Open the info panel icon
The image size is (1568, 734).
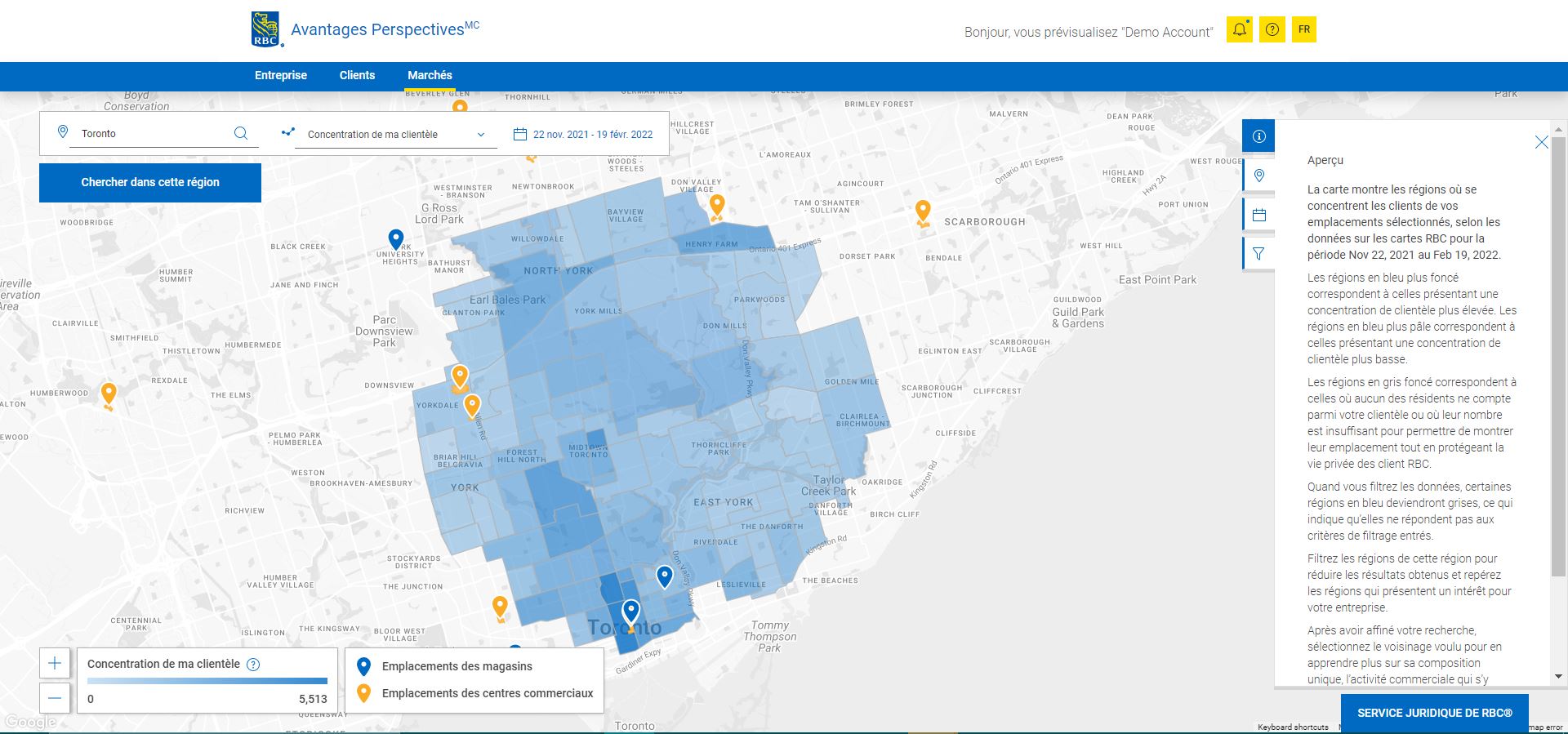1258,136
